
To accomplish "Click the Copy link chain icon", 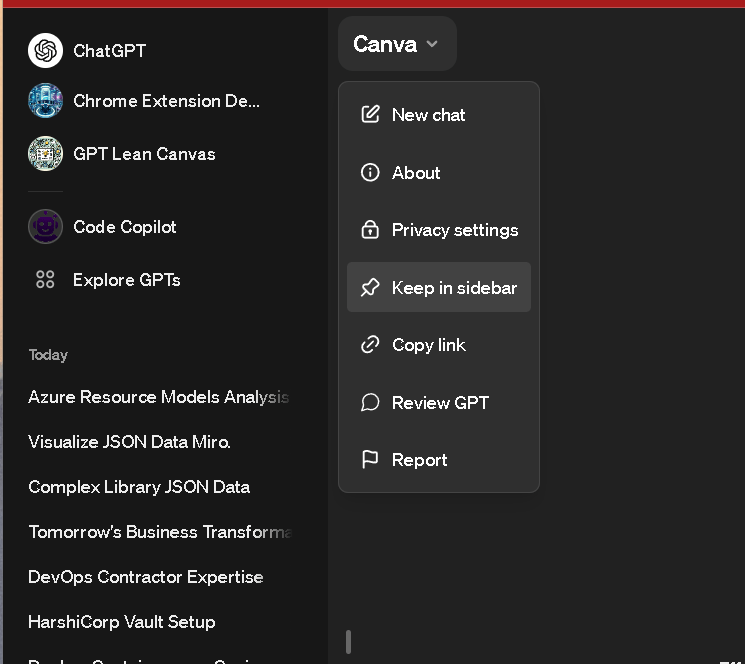I will (370, 345).
